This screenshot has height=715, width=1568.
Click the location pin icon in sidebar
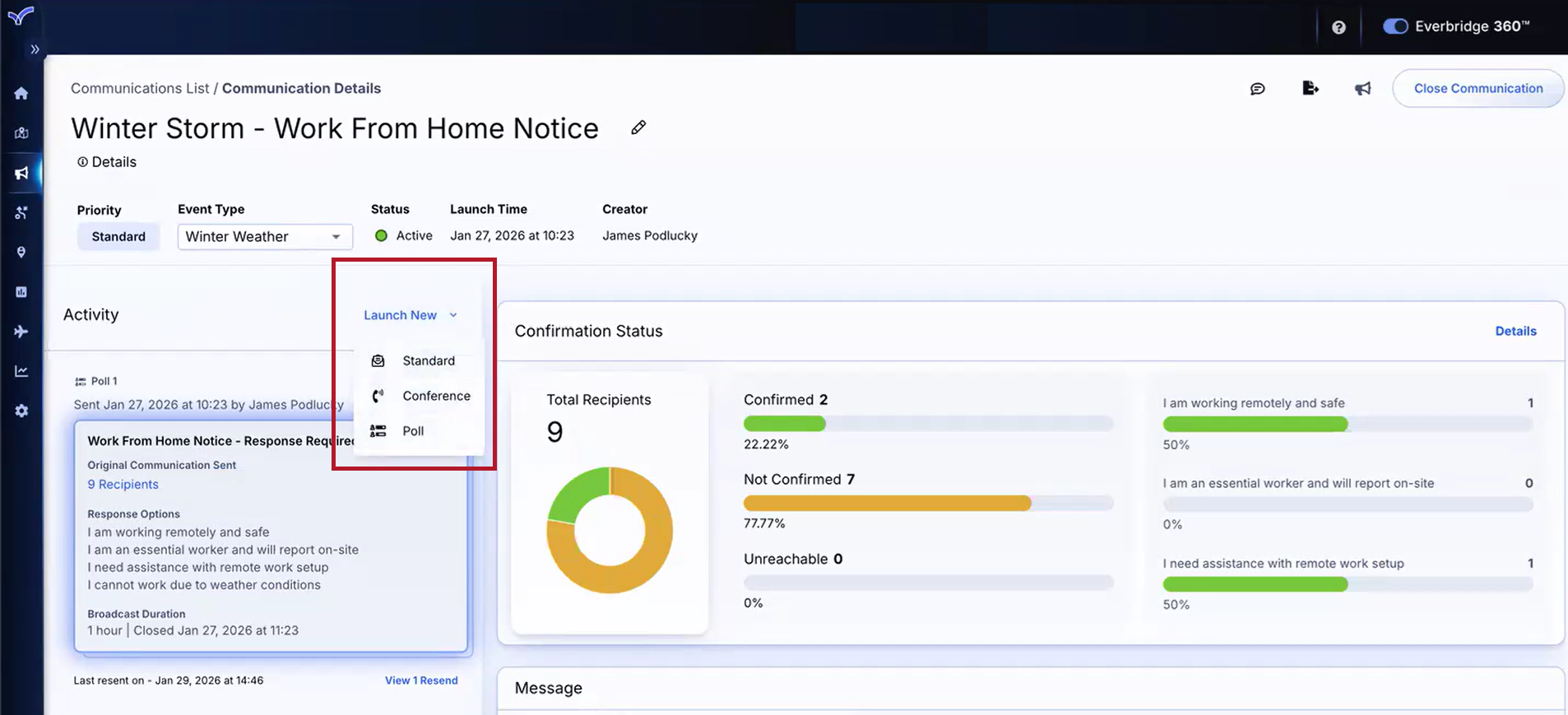coord(21,253)
